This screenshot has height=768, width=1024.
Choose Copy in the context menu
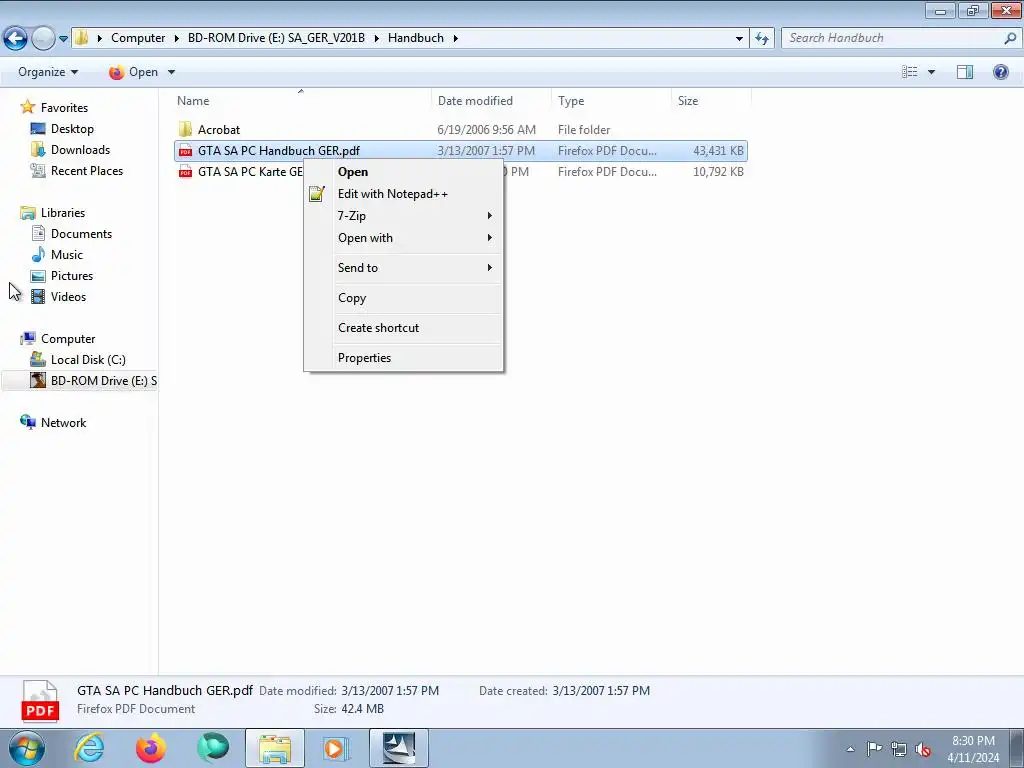coord(404,298)
